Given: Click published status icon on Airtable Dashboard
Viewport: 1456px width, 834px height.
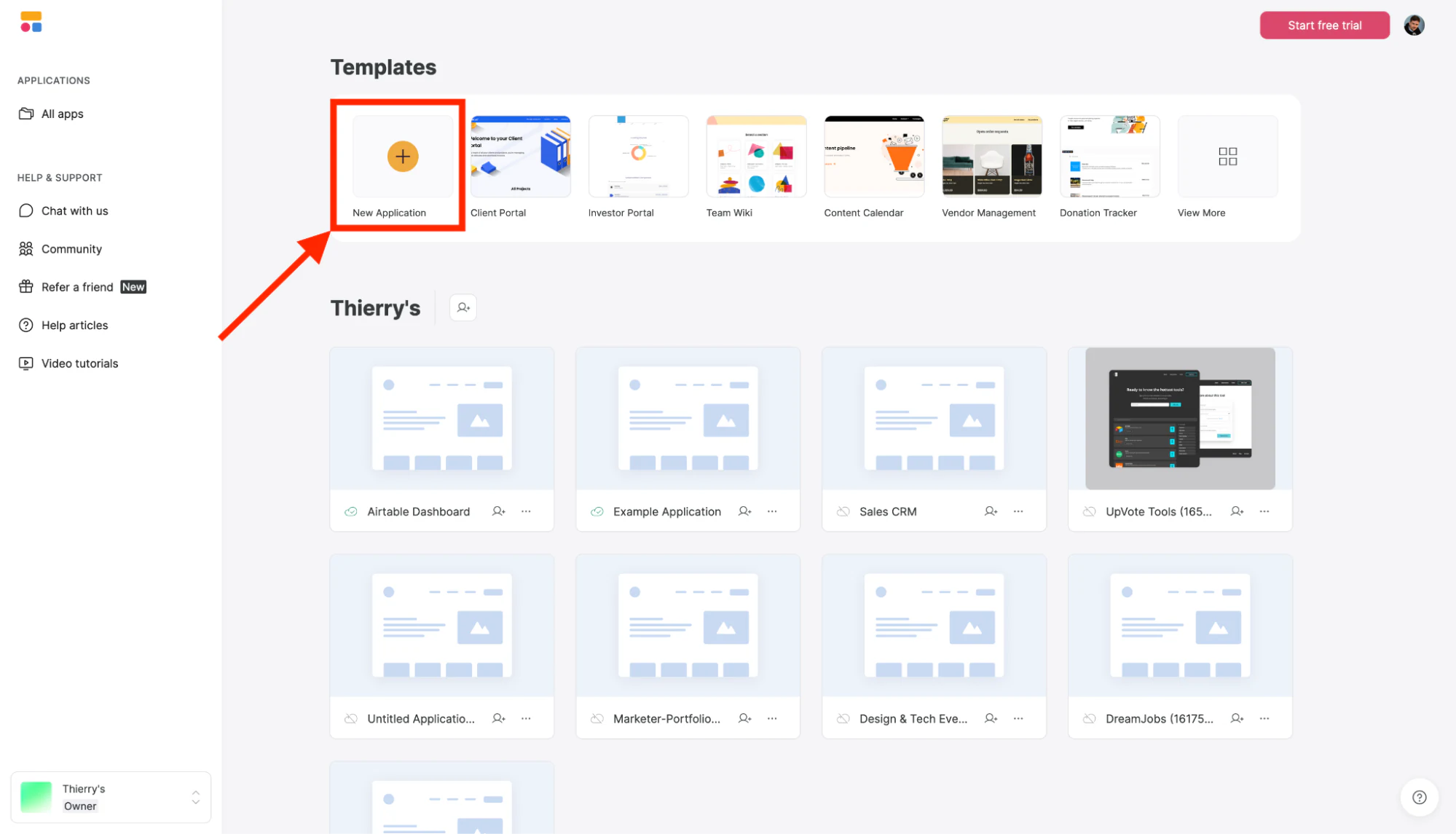Looking at the screenshot, I should pos(351,511).
